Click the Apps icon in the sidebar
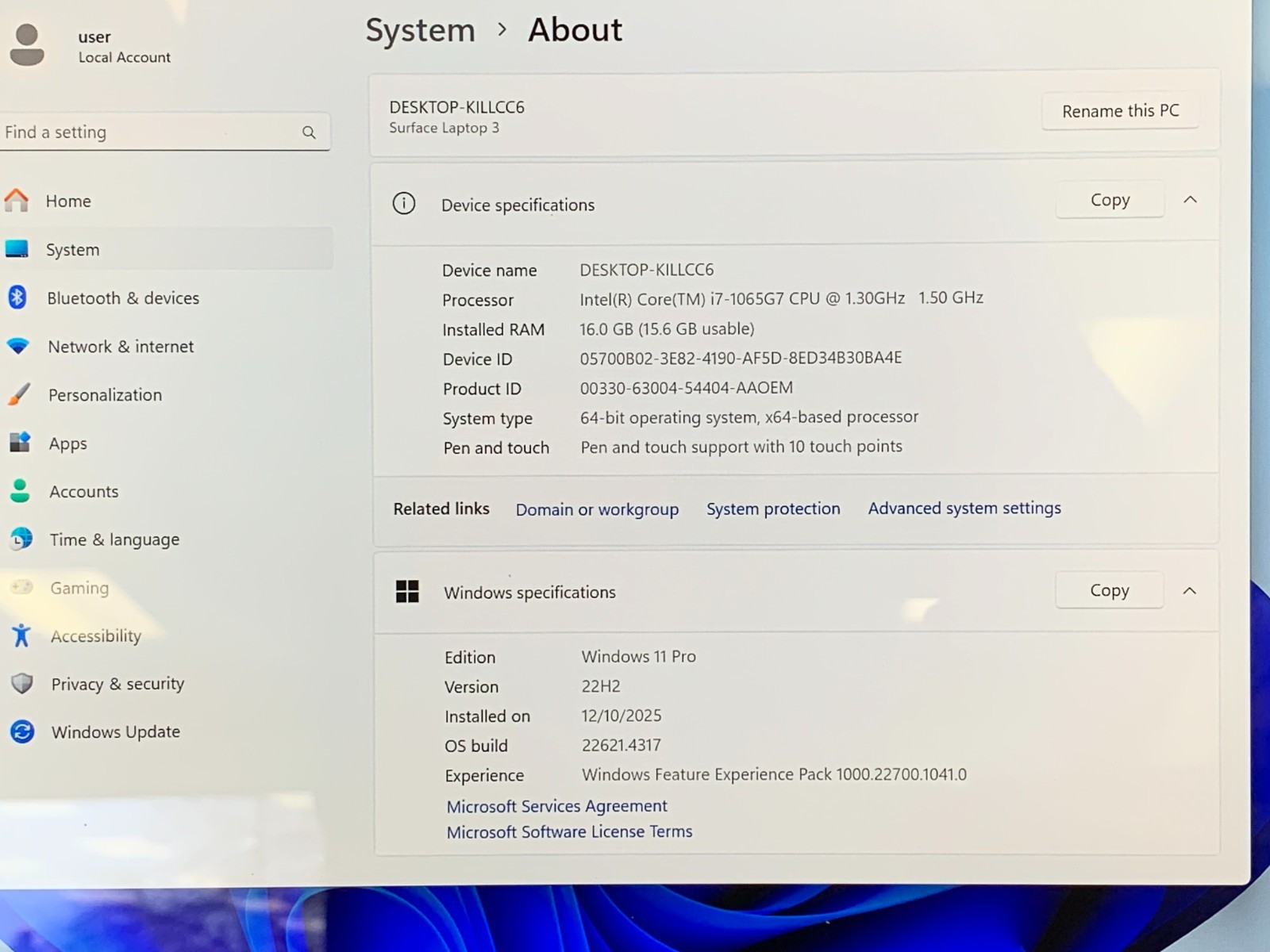 (20, 442)
